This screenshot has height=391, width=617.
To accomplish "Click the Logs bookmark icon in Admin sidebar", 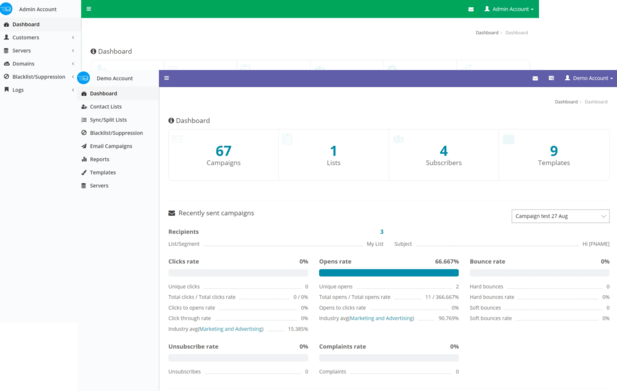I will (6, 90).
